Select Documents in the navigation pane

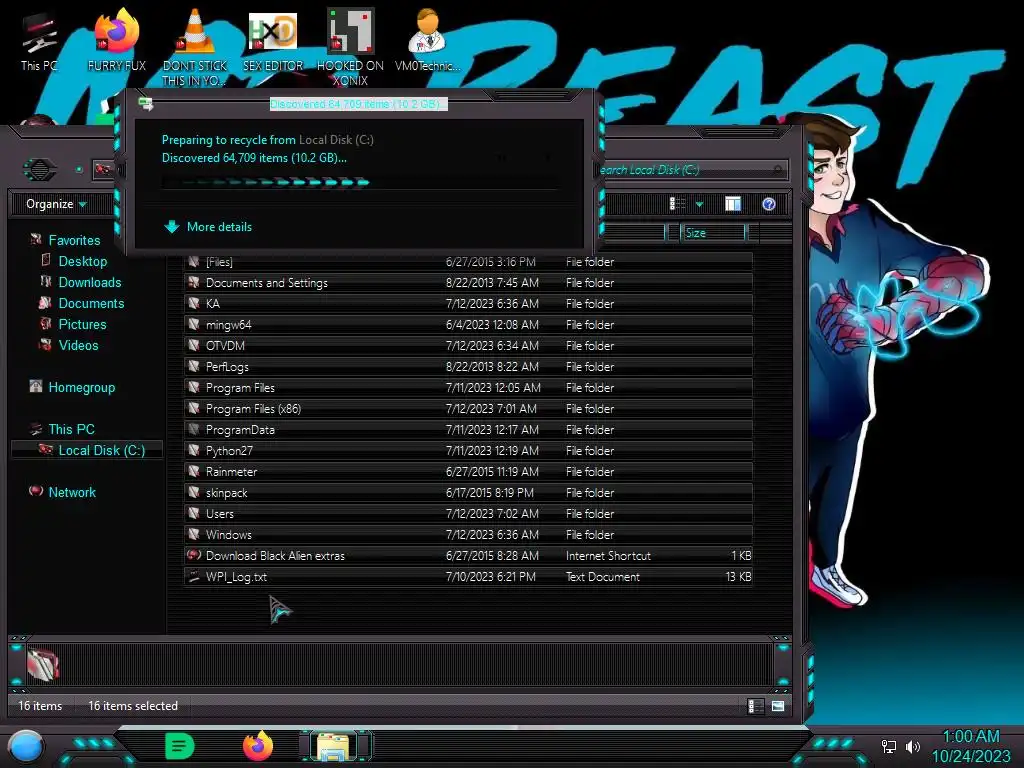[82, 303]
